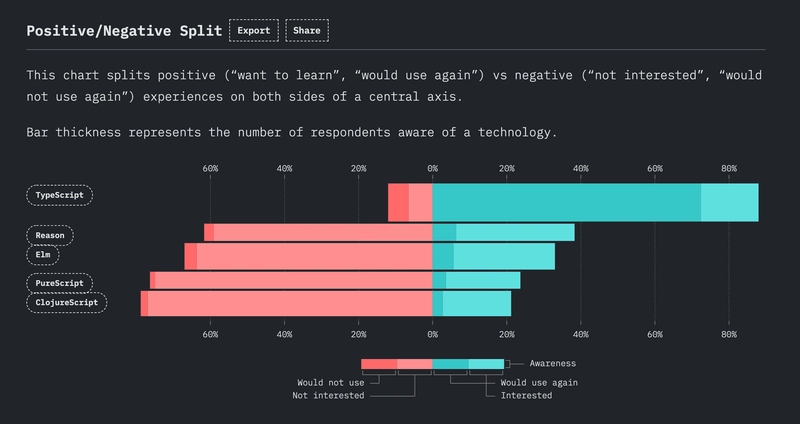
Task: Click the Share button
Action: click(x=307, y=31)
